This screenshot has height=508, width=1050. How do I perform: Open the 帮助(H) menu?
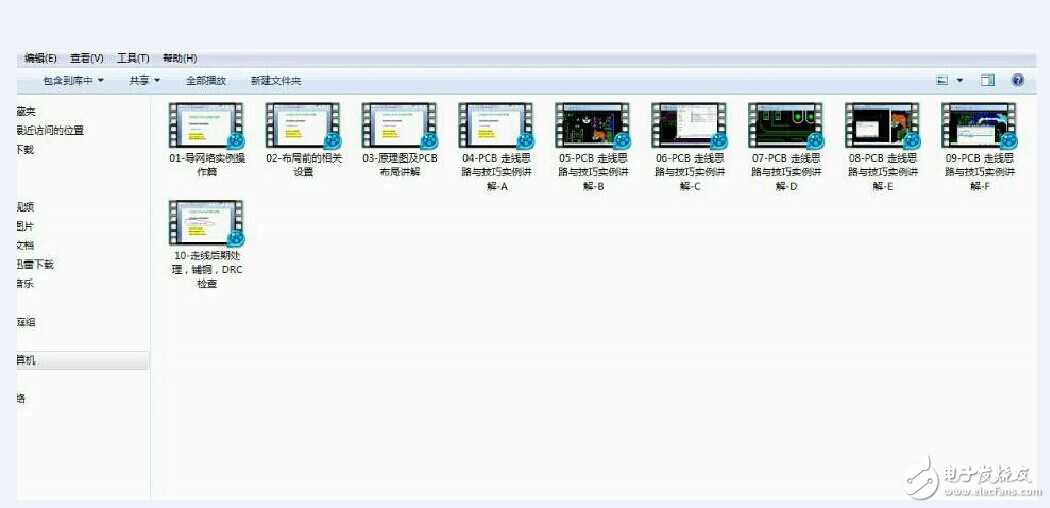tap(180, 59)
